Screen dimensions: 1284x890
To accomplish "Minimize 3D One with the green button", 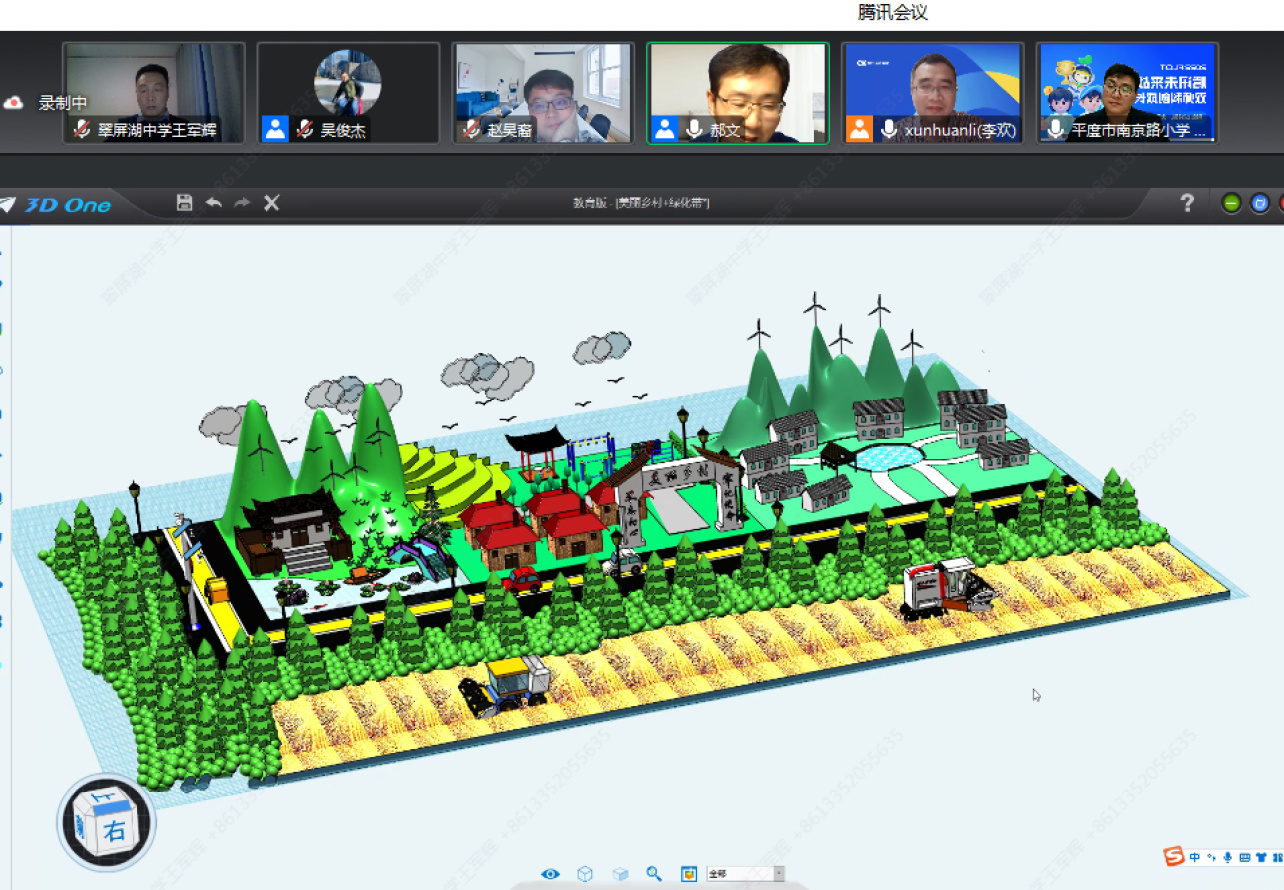I will click(1232, 203).
